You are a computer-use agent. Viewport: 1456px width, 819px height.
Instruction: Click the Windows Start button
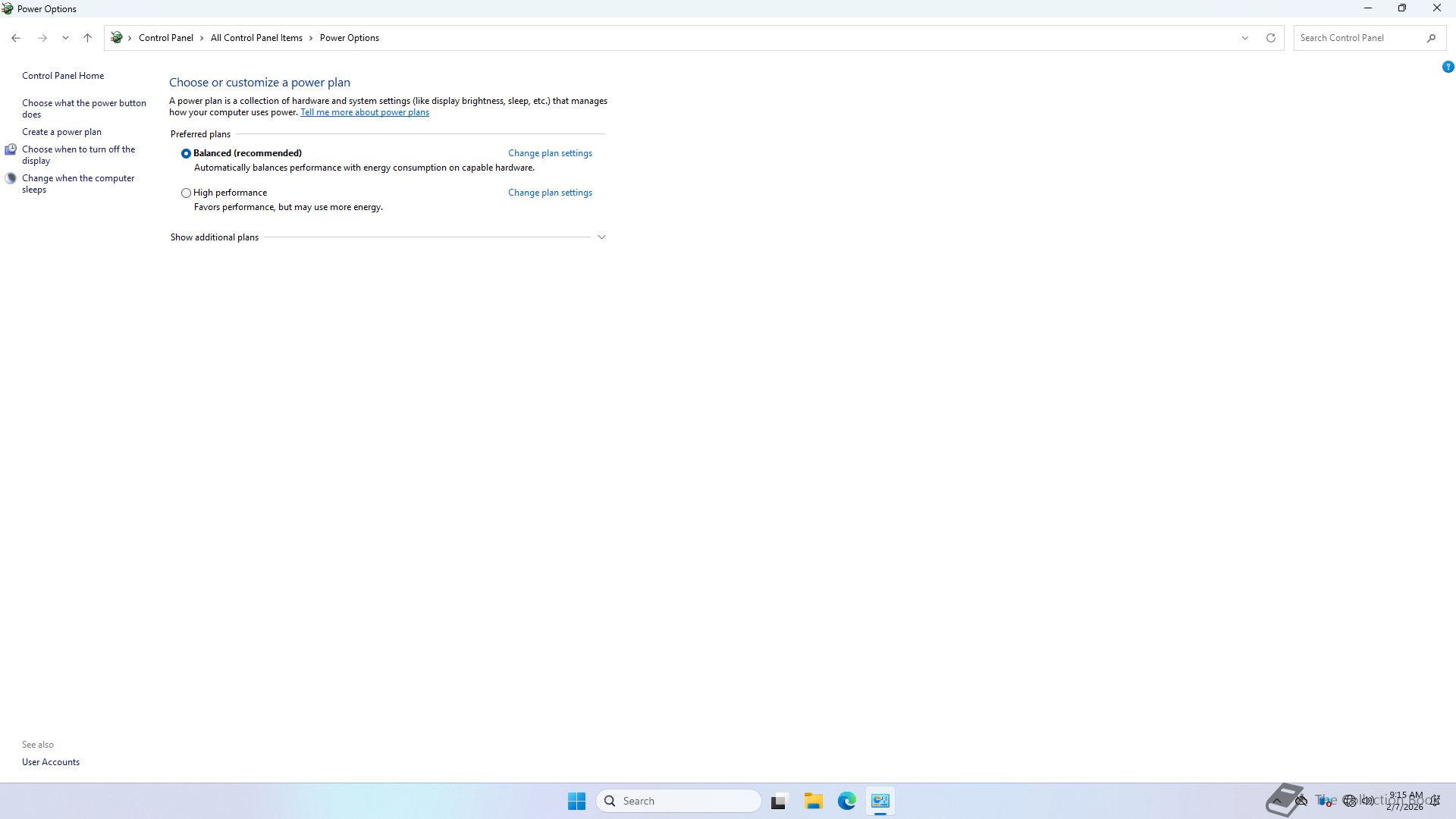tap(576, 801)
